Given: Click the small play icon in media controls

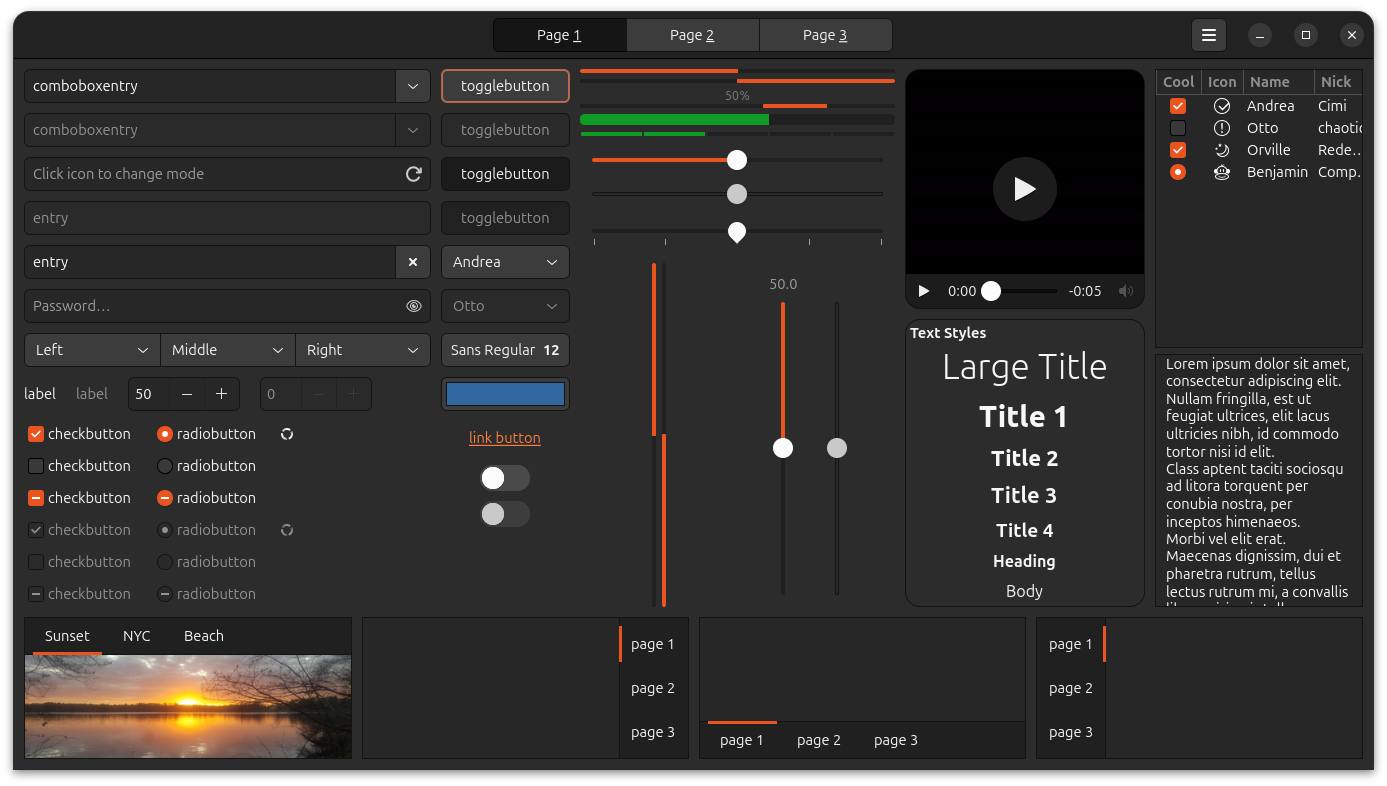Looking at the screenshot, I should (924, 291).
